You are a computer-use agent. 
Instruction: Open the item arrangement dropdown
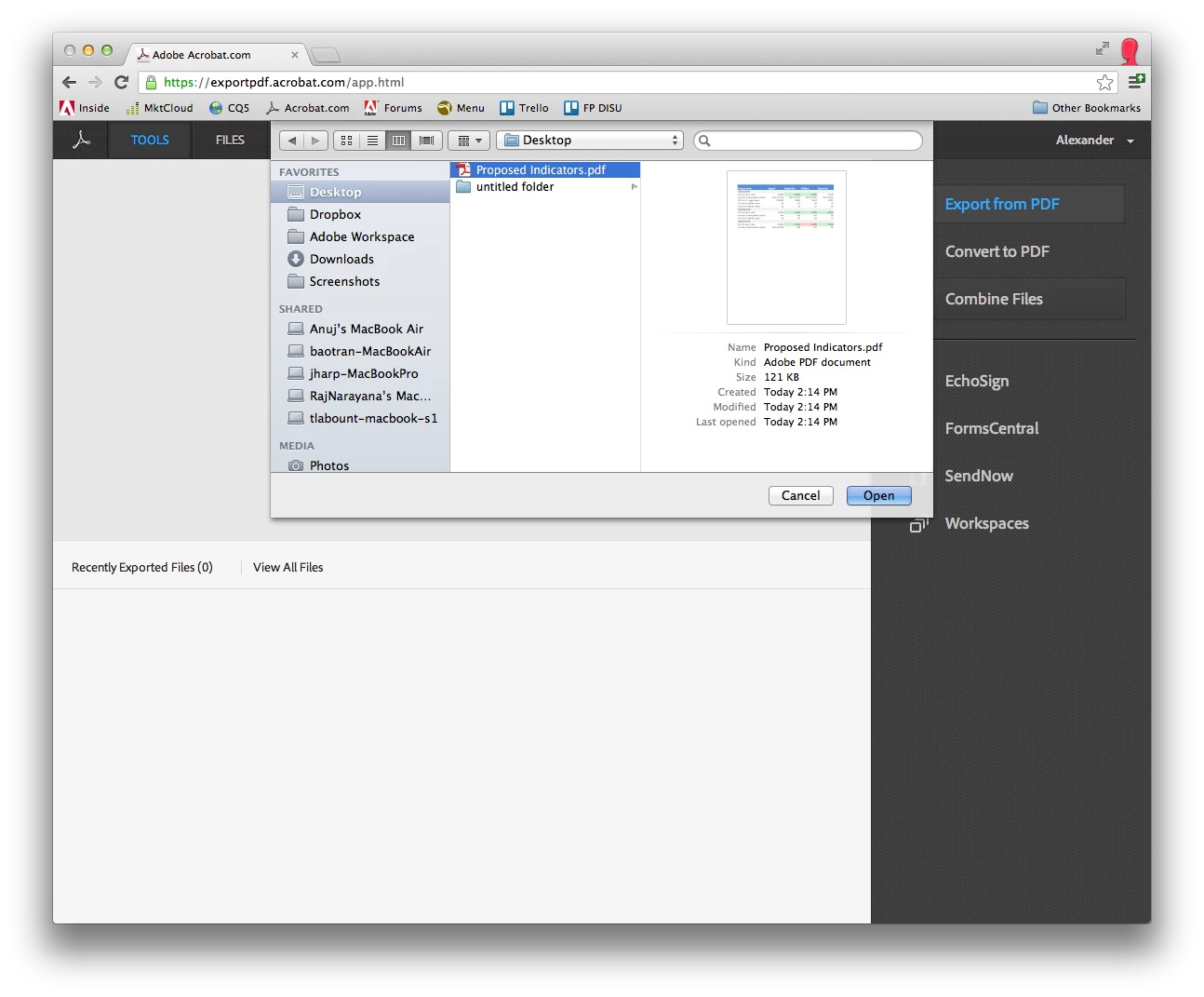[x=469, y=141]
